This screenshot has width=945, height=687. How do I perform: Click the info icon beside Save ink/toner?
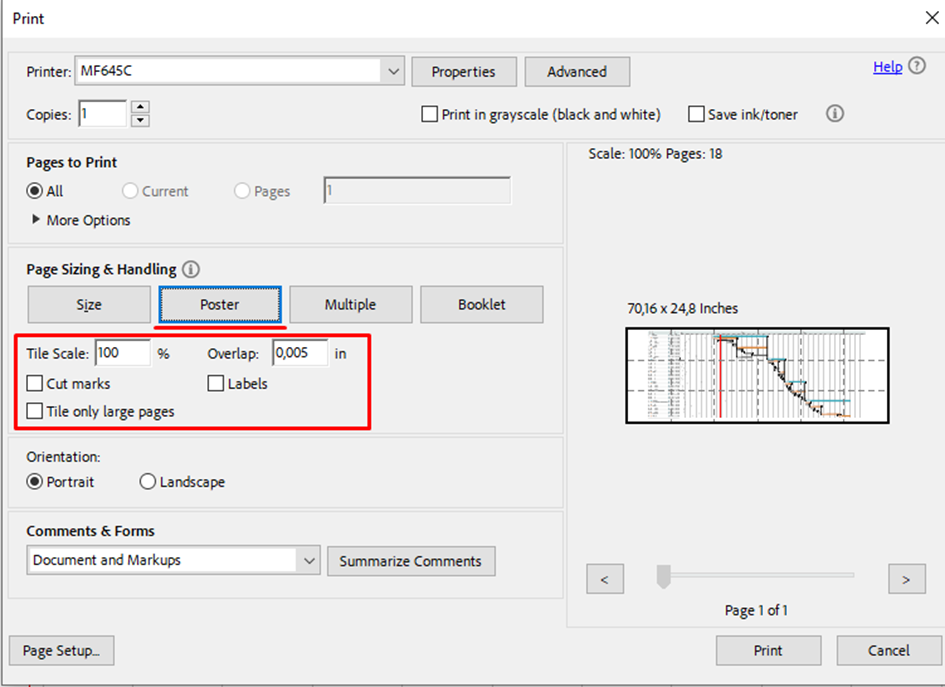pyautogui.click(x=835, y=114)
